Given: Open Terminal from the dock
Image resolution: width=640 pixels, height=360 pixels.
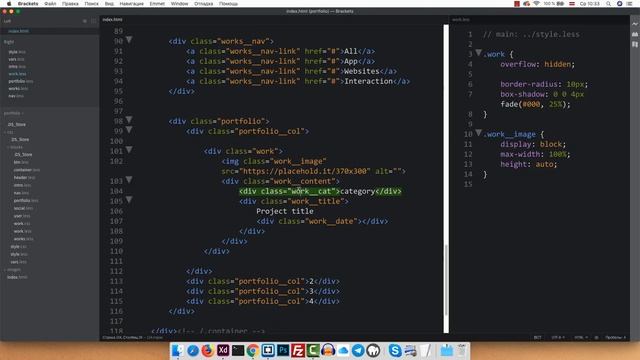Looking at the screenshot, I should [238, 350].
